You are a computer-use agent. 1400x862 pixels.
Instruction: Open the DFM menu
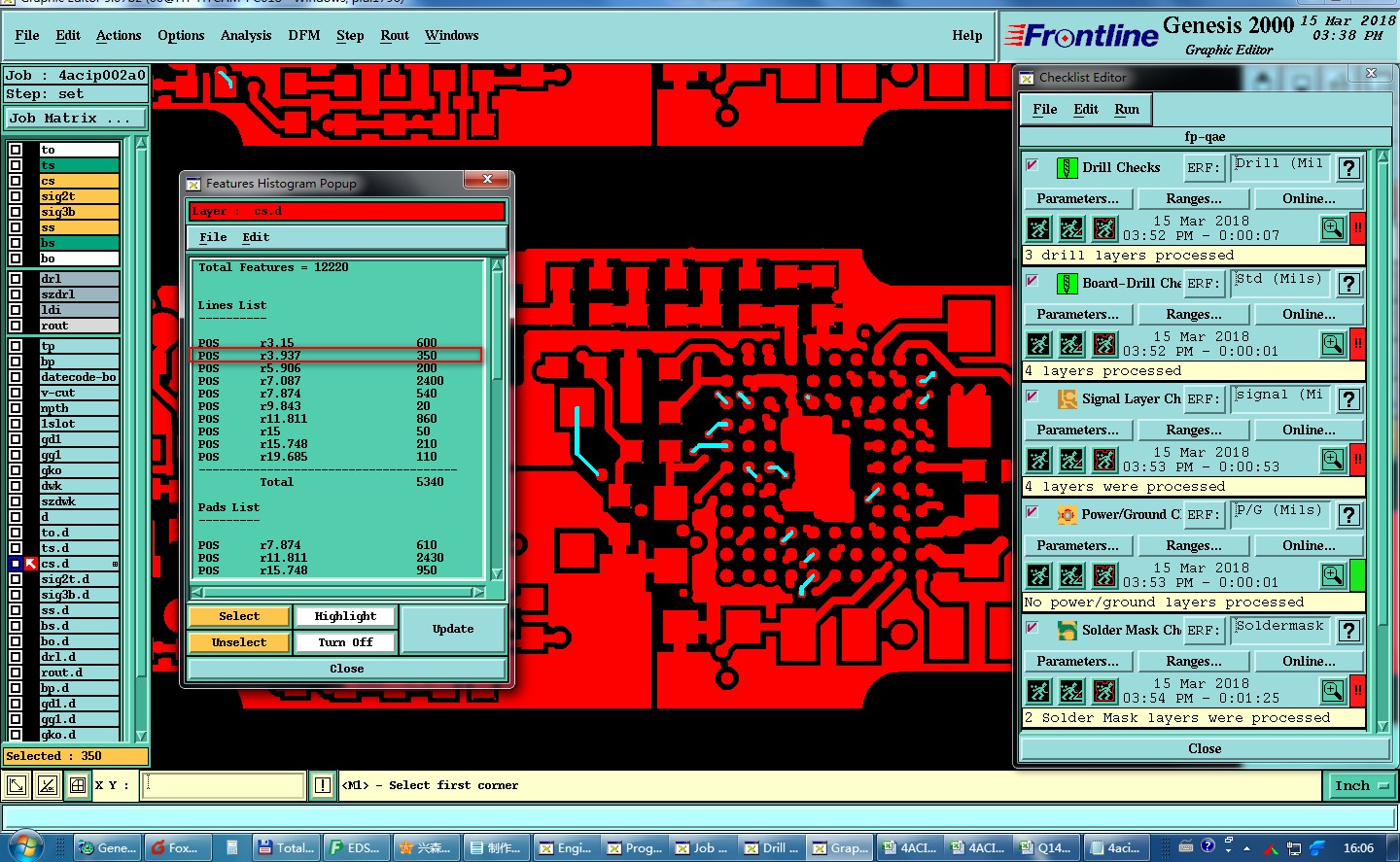click(x=304, y=35)
